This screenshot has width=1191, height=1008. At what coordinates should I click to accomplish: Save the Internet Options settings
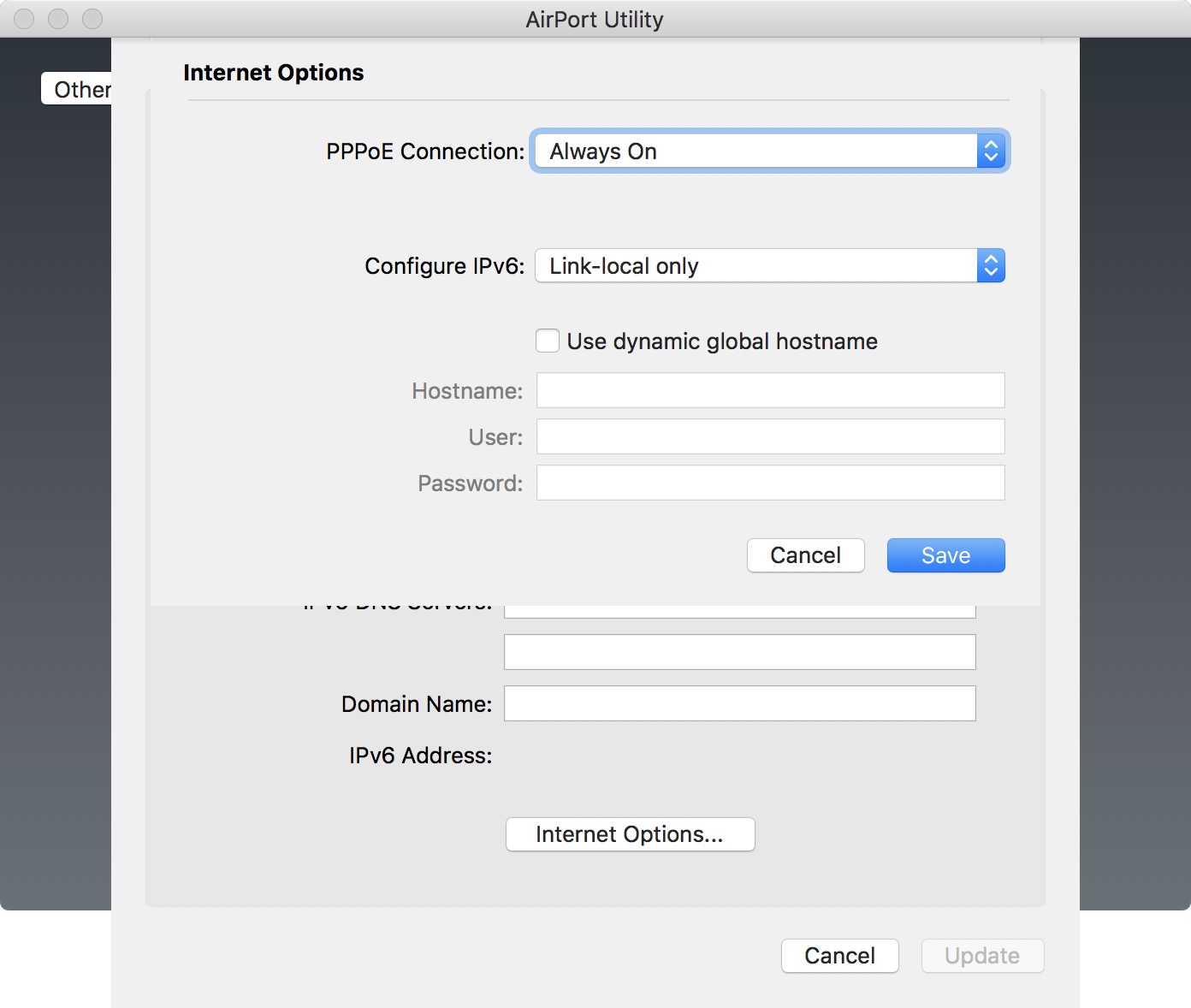(x=946, y=555)
